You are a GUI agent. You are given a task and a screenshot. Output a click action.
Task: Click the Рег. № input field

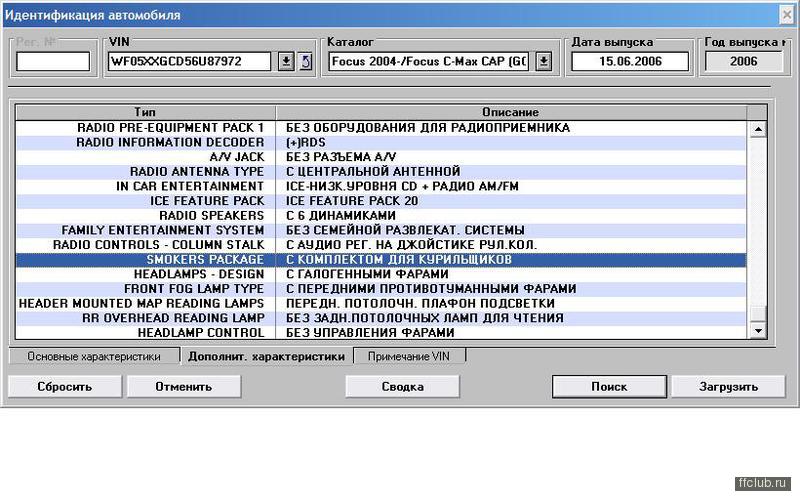click(53, 62)
